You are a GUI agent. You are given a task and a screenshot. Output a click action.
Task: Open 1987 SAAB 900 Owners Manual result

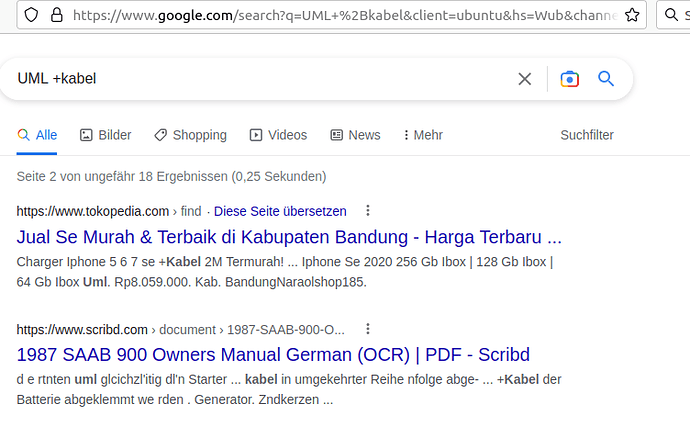tap(273, 354)
